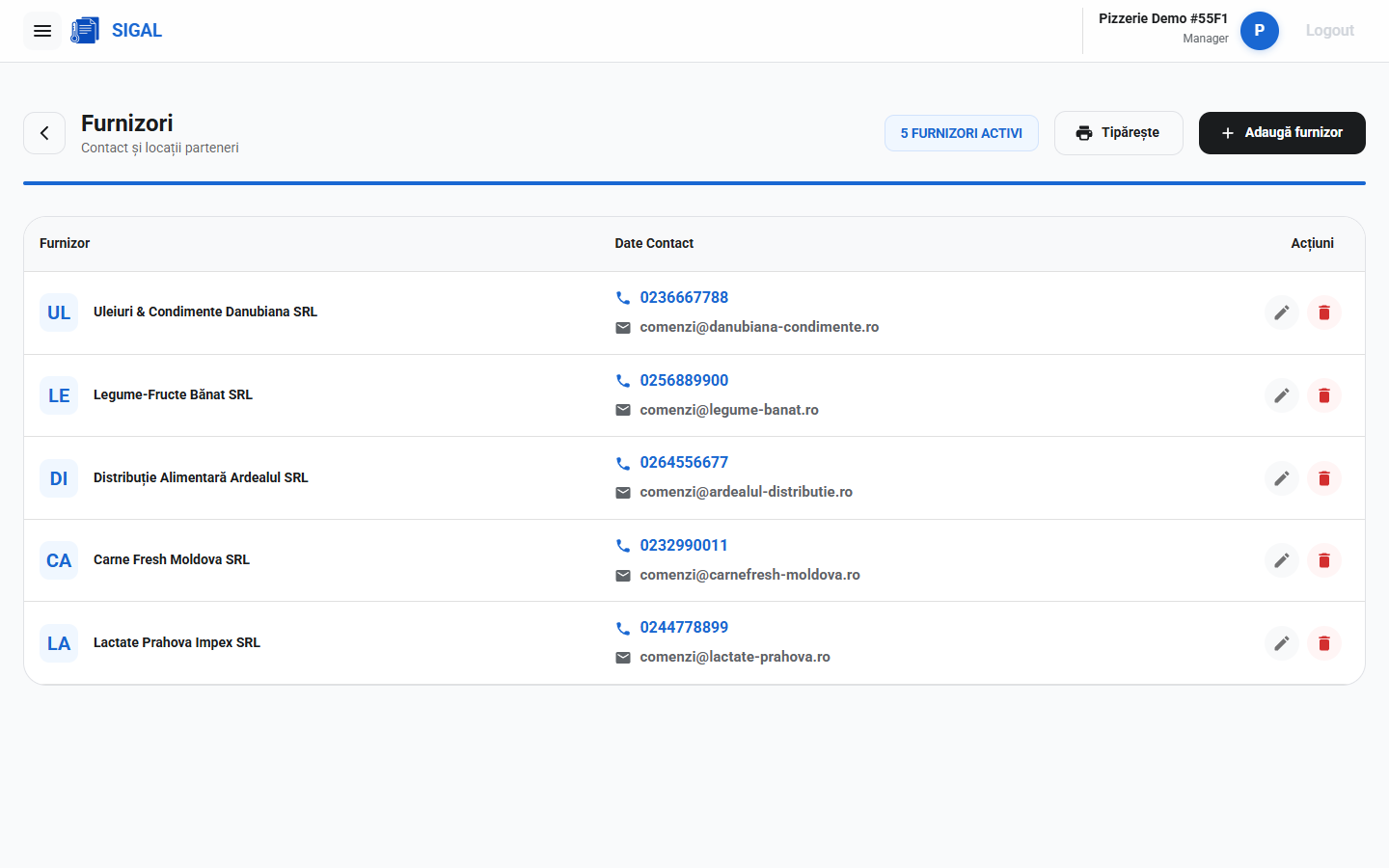Select Carne Fresh Moldova SRL name
Viewport: 1389px width, 868px height.
coord(172,559)
